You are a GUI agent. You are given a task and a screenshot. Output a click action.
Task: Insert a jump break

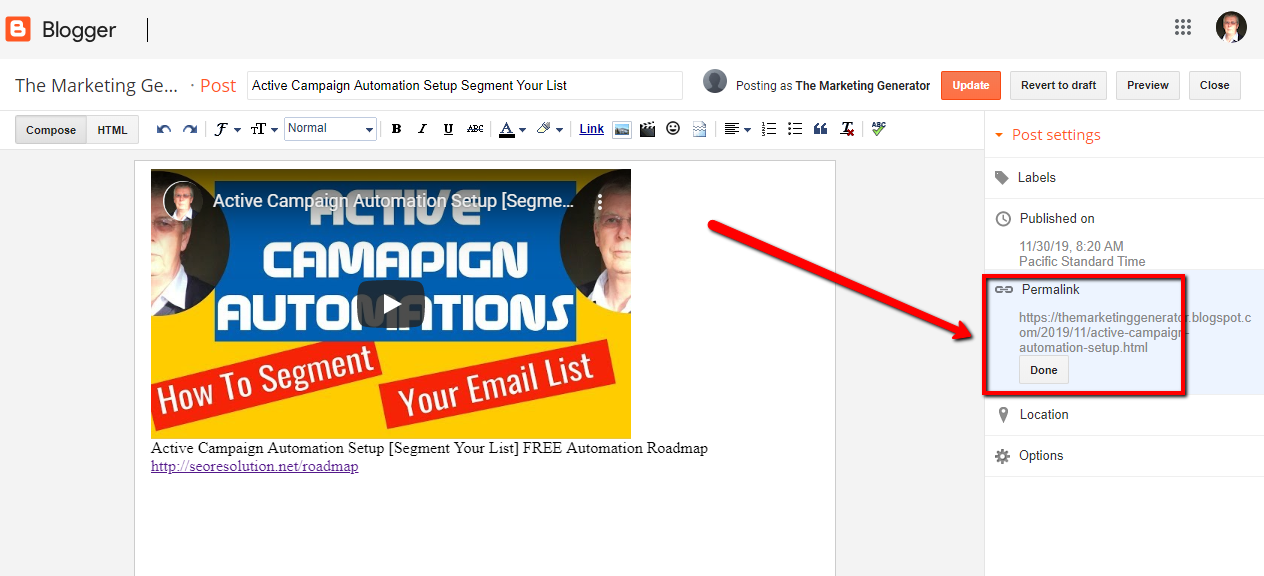699,129
